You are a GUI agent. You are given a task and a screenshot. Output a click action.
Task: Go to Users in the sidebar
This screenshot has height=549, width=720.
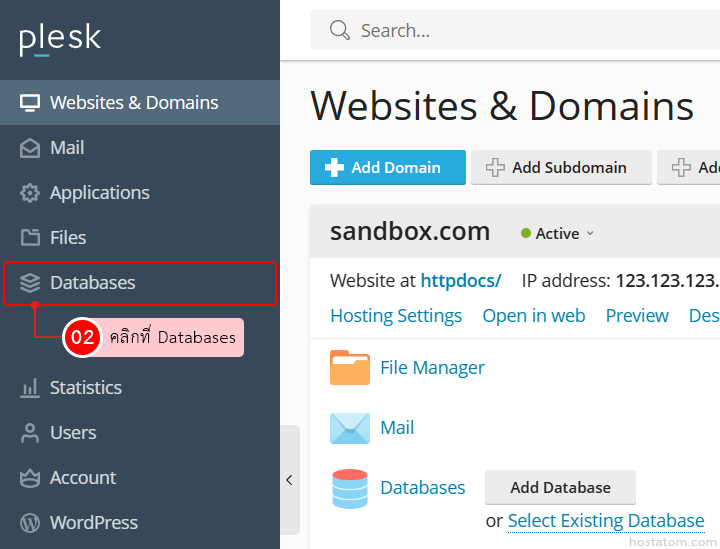coord(73,433)
